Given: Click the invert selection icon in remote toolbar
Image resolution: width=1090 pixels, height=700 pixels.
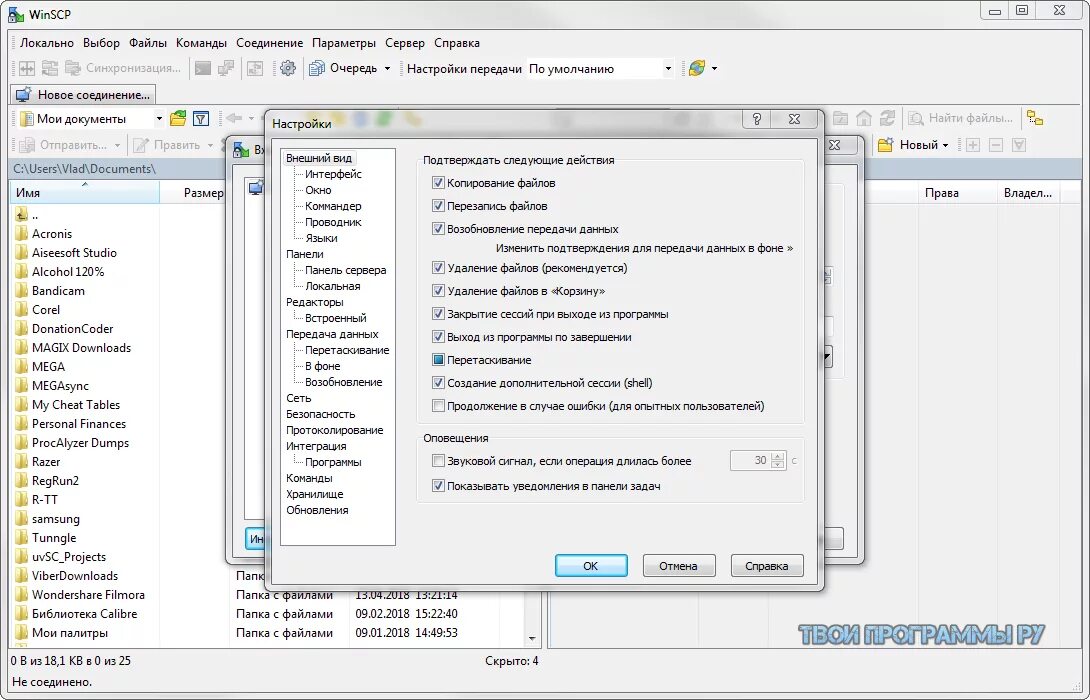Looking at the screenshot, I should 1018,145.
